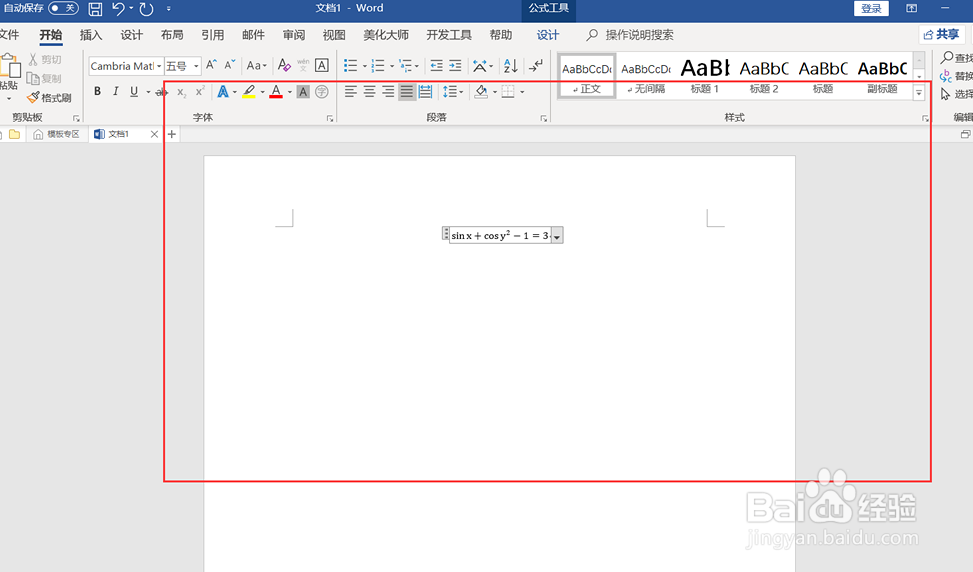The width and height of the screenshot is (973, 572).
Task: Undo the last action
Action: click(x=118, y=9)
